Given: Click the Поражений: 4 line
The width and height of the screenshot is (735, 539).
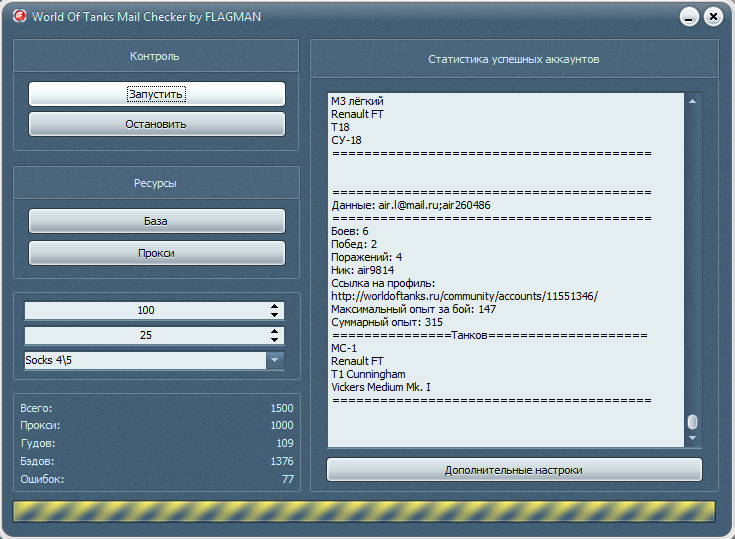Looking at the screenshot, I should pyautogui.click(x=367, y=257).
